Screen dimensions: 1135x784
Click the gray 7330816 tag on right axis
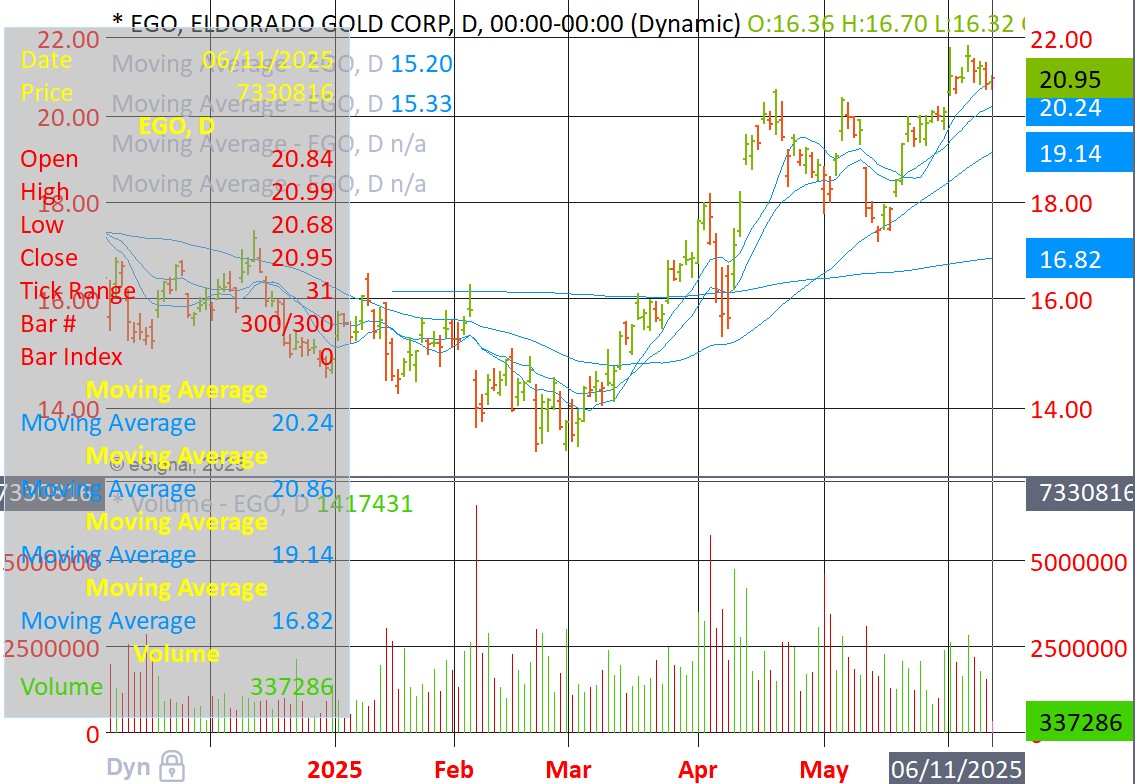[1080, 492]
